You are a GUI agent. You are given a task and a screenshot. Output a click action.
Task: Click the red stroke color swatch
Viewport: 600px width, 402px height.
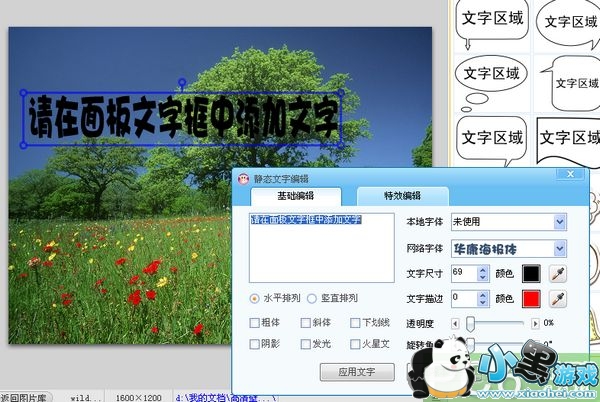point(532,299)
